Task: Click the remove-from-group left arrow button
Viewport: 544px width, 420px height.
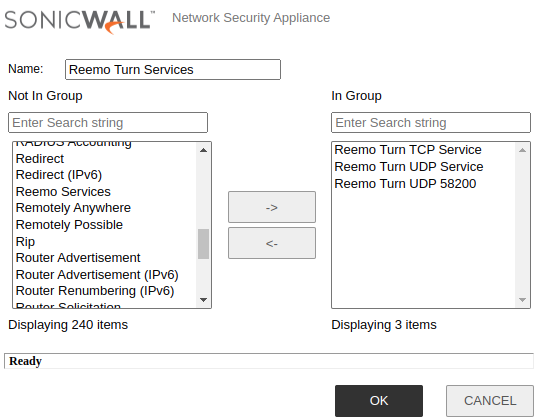Action: [x=272, y=243]
